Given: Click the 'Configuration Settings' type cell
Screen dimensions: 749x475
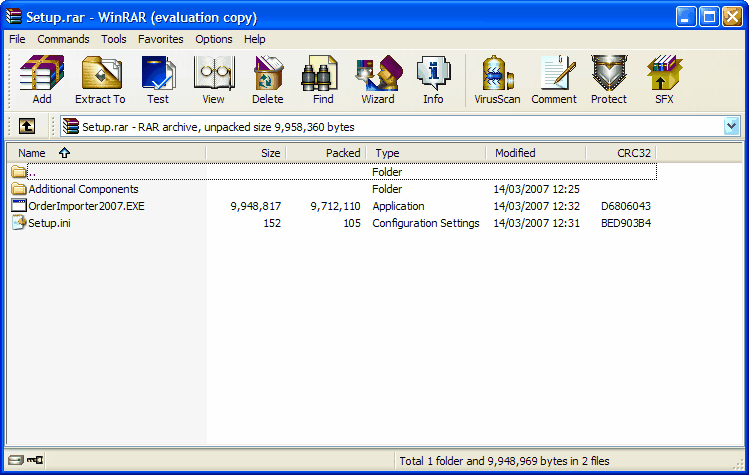Looking at the screenshot, I should click(x=426, y=223).
